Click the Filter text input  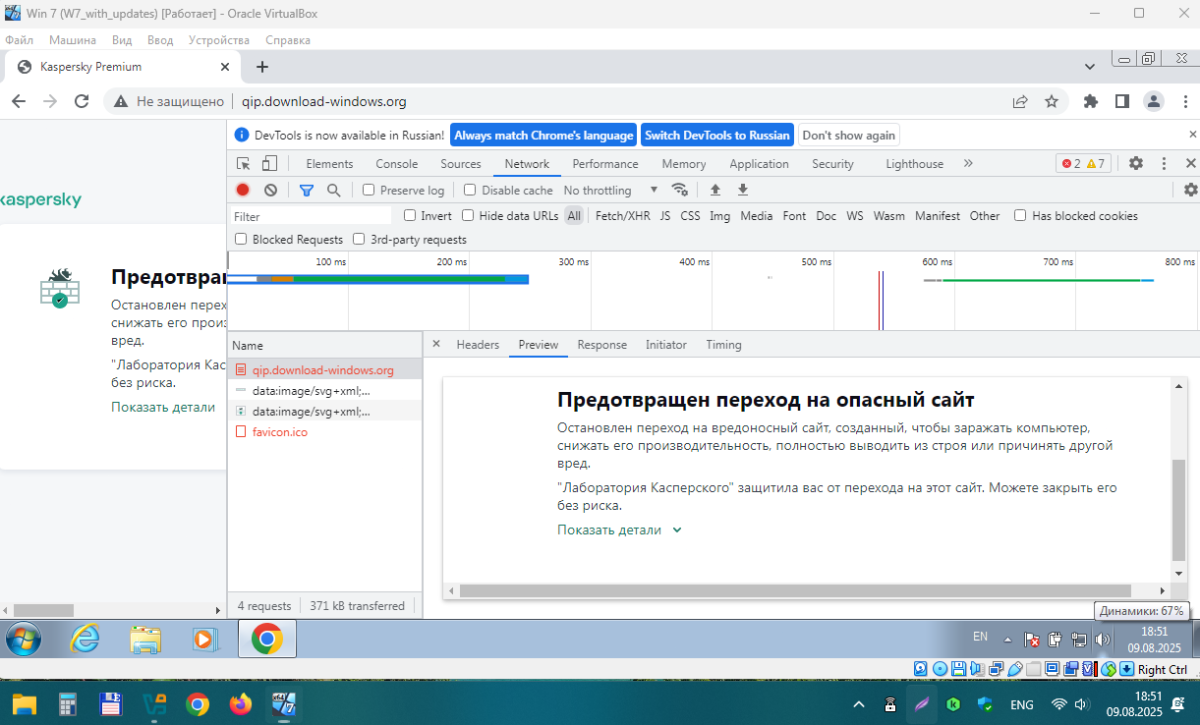click(312, 216)
